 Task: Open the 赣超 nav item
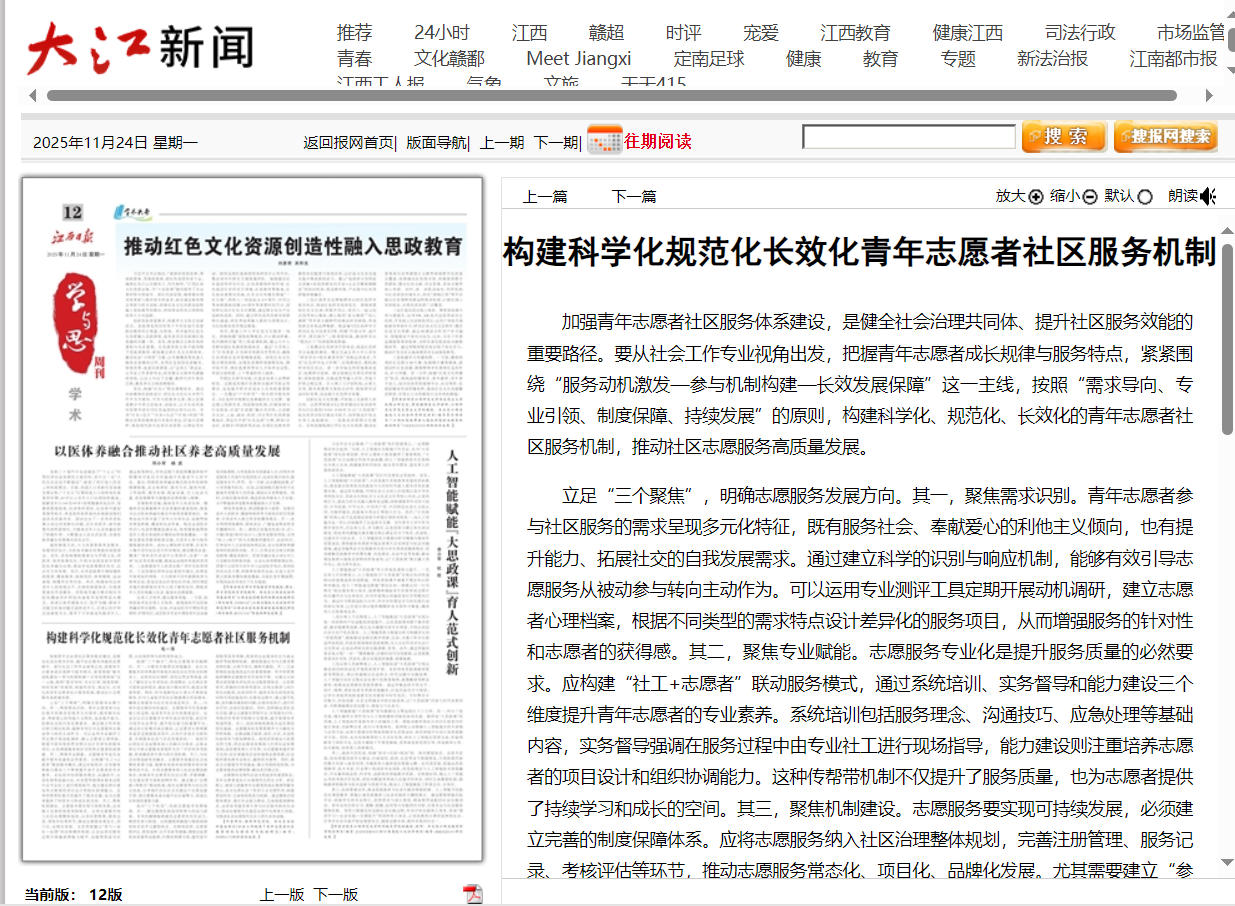(x=606, y=32)
